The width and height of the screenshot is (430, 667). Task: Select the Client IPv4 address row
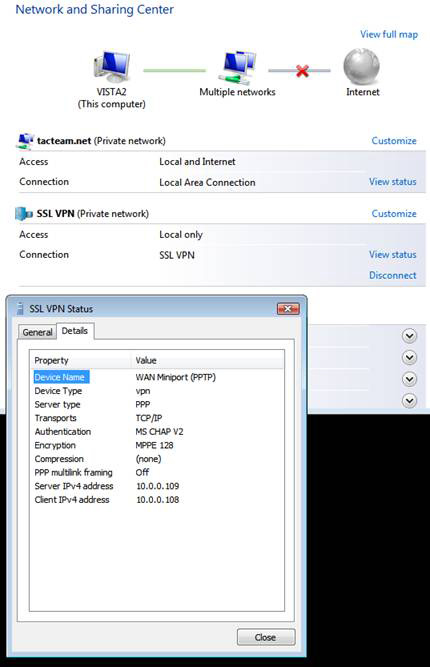coord(157,500)
